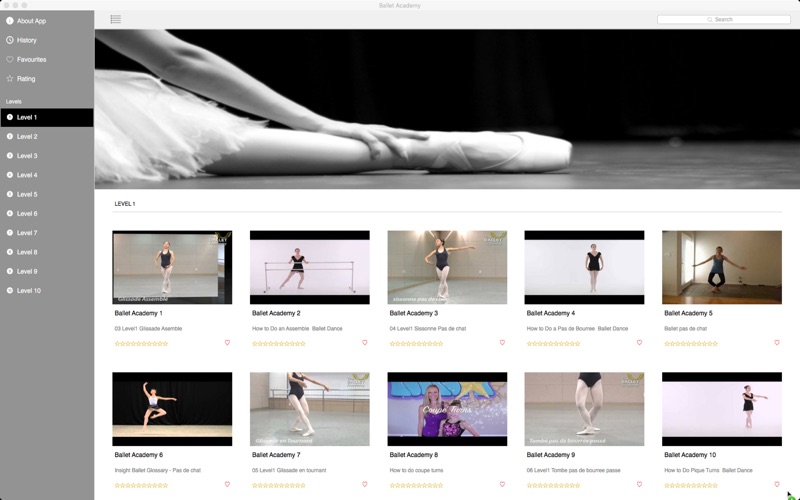The image size is (800, 500).
Task: Select the Level 1 sidebar icon
Action: (10, 117)
